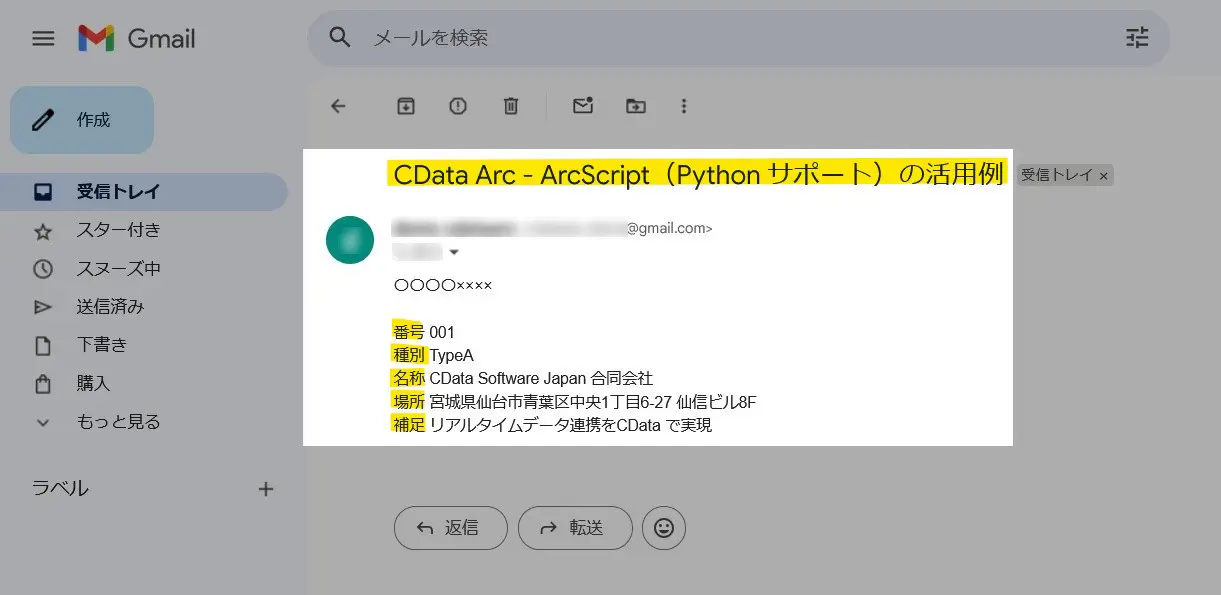Viewport: 1221px width, 595px height.
Task: Click the email subject CData Arc - ArcScript
Action: tap(697, 174)
